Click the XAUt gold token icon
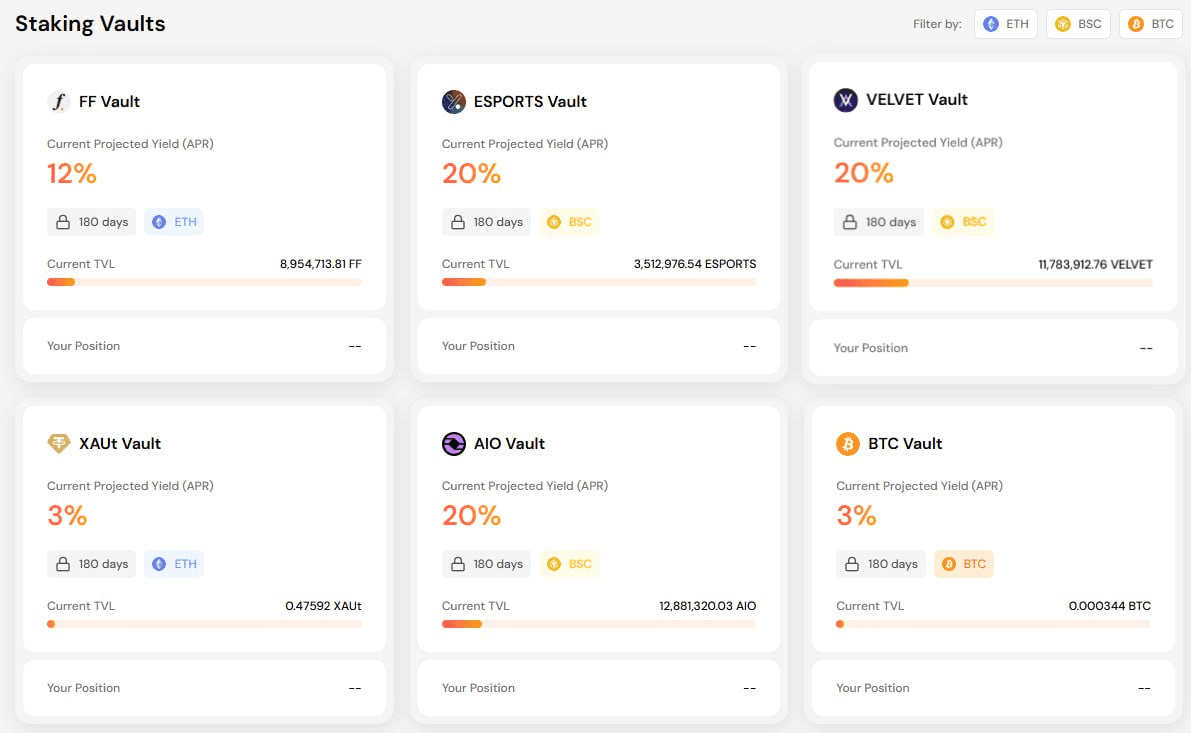Image resolution: width=1191 pixels, height=733 pixels. point(59,443)
